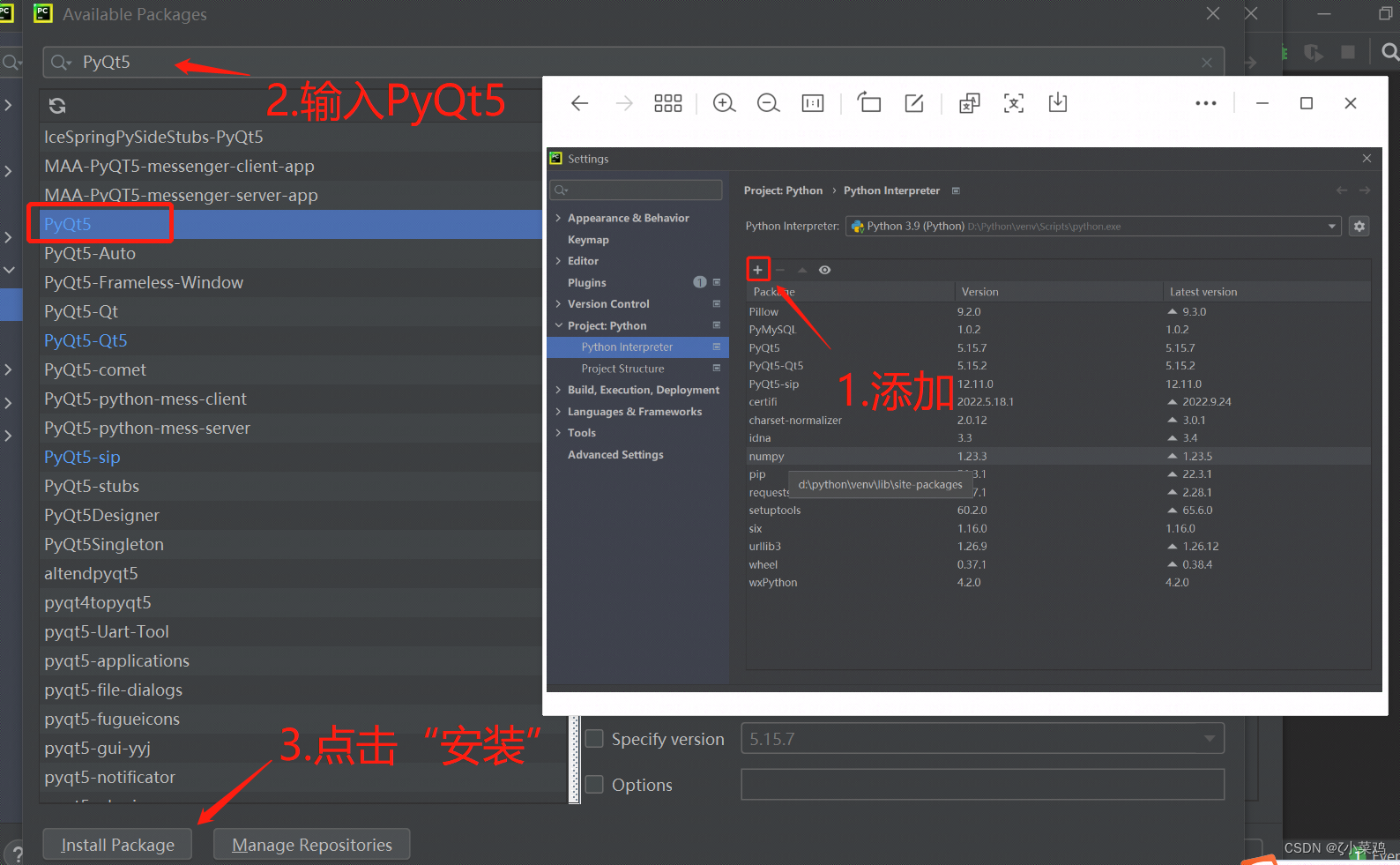The height and width of the screenshot is (865, 1400).
Task: Zoom in with the viewer toolbar
Action: [x=724, y=103]
